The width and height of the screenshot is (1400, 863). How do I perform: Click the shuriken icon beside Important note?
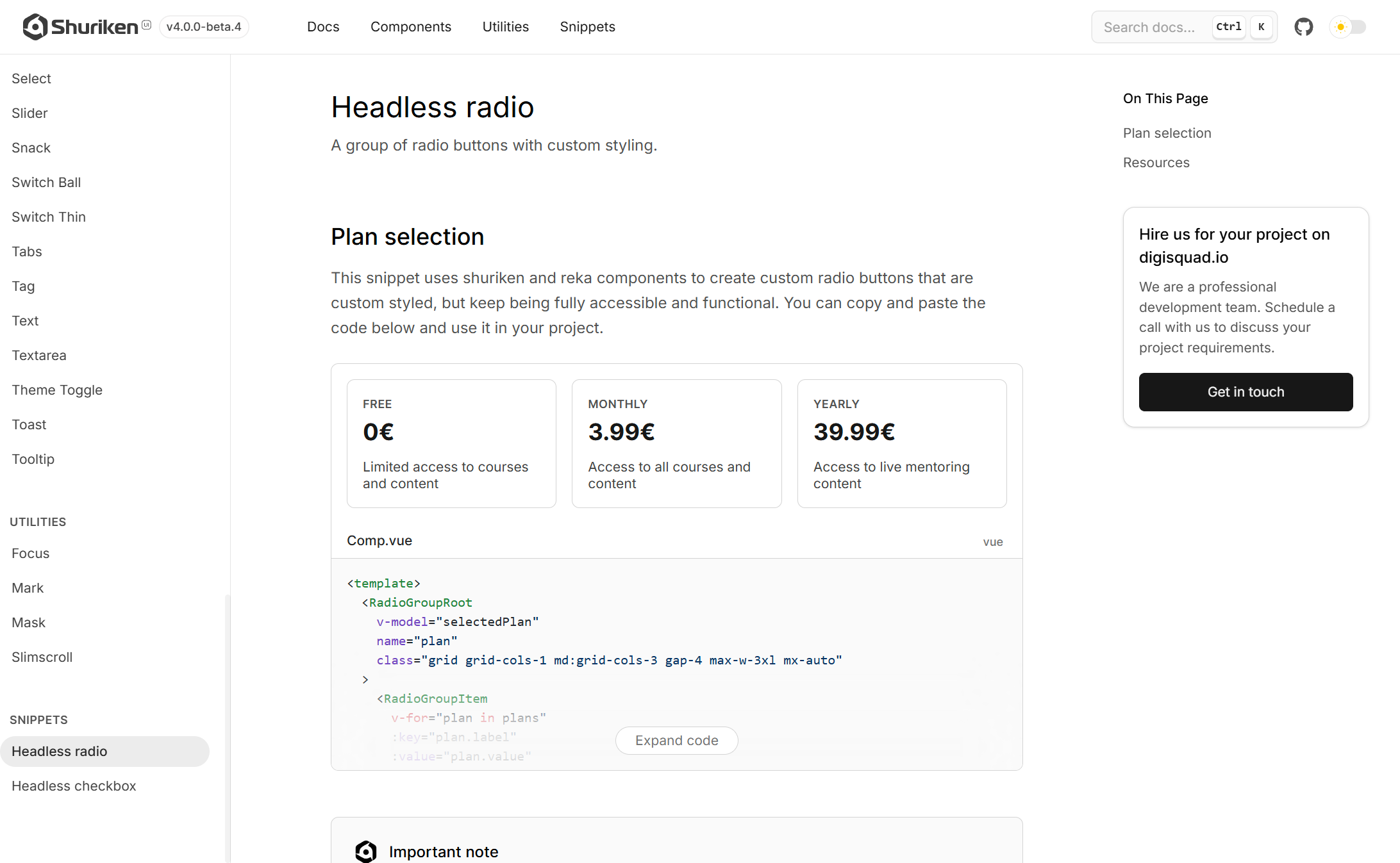pos(366,851)
